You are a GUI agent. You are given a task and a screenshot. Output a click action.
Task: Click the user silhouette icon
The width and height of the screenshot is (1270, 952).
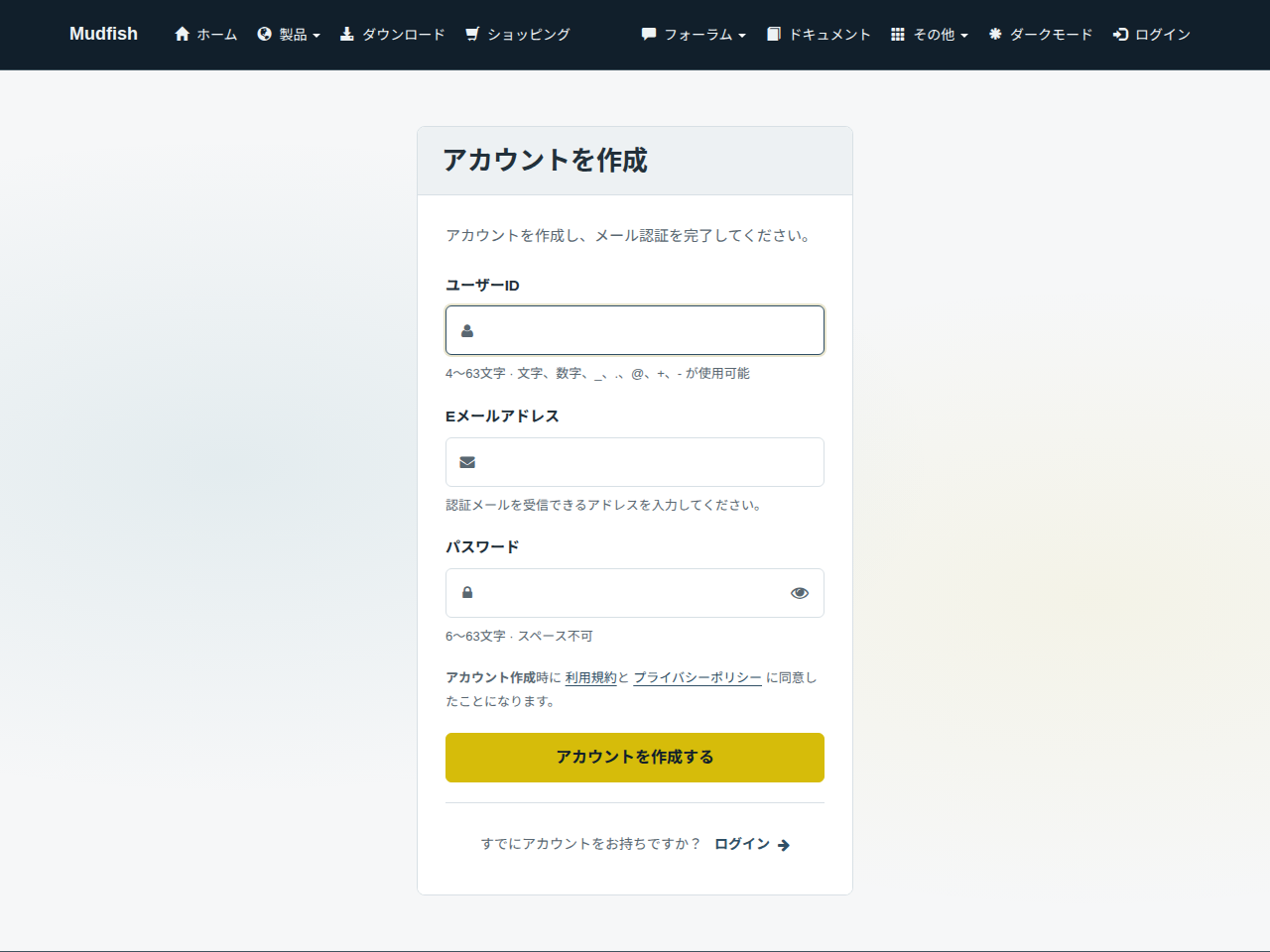[x=467, y=330]
